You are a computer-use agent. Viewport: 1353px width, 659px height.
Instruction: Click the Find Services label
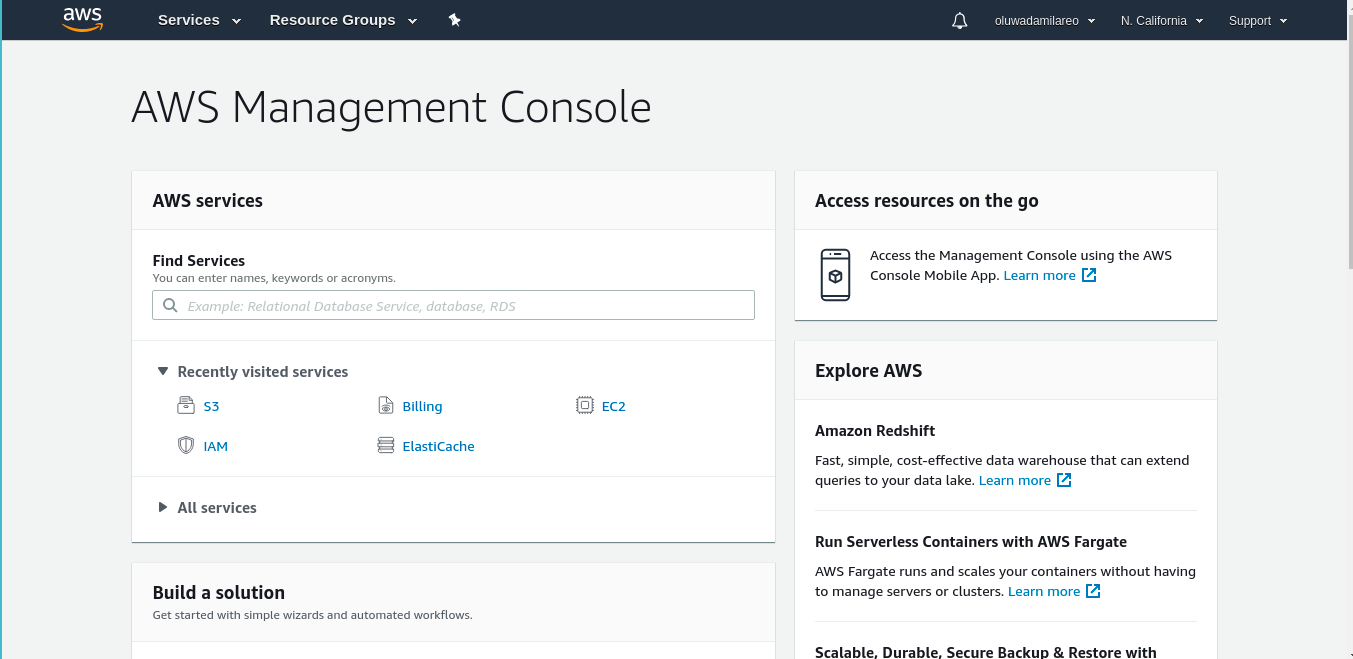point(199,260)
